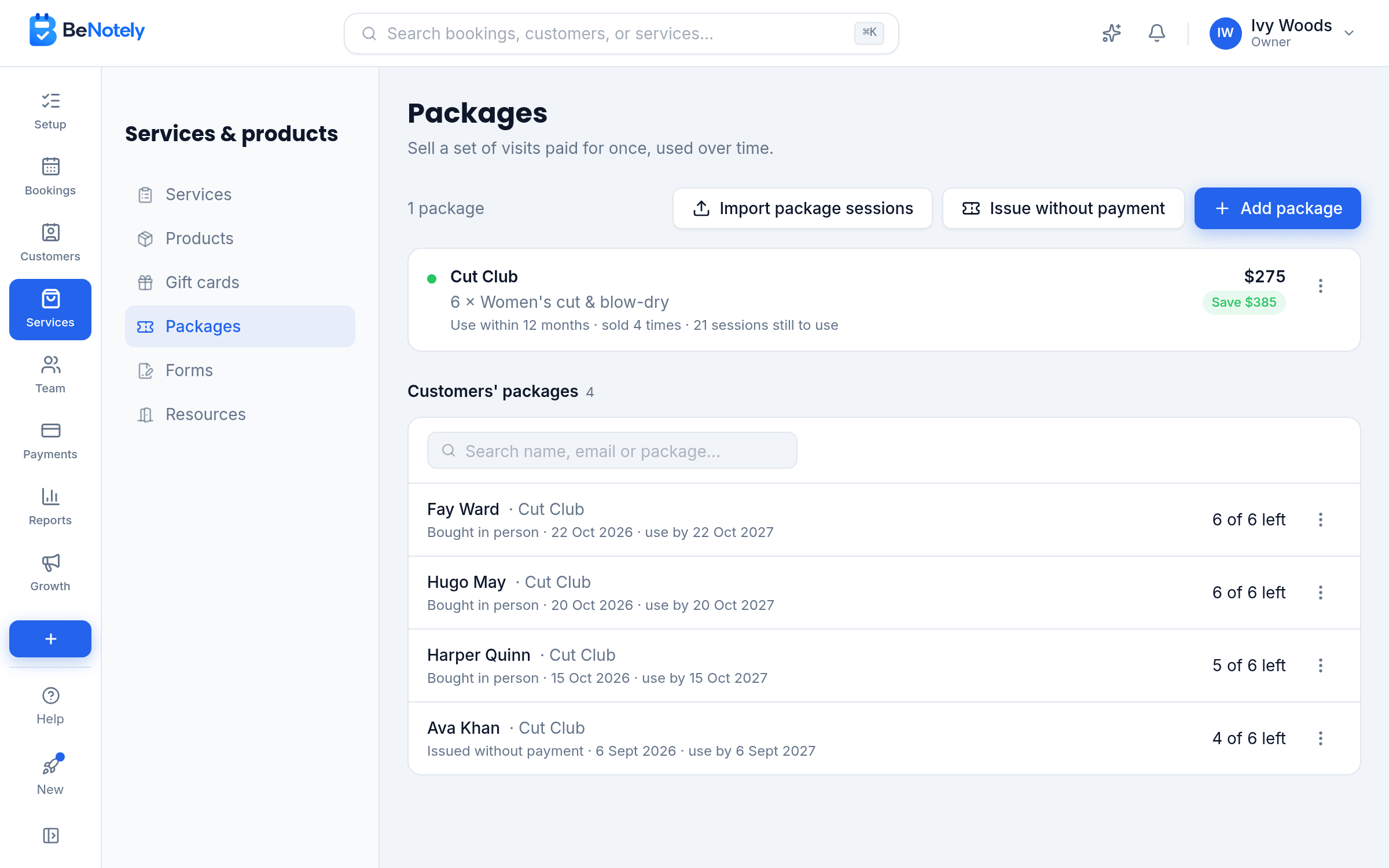This screenshot has height=868, width=1389.
Task: Click the AI sparkle icon in header
Action: click(1111, 34)
